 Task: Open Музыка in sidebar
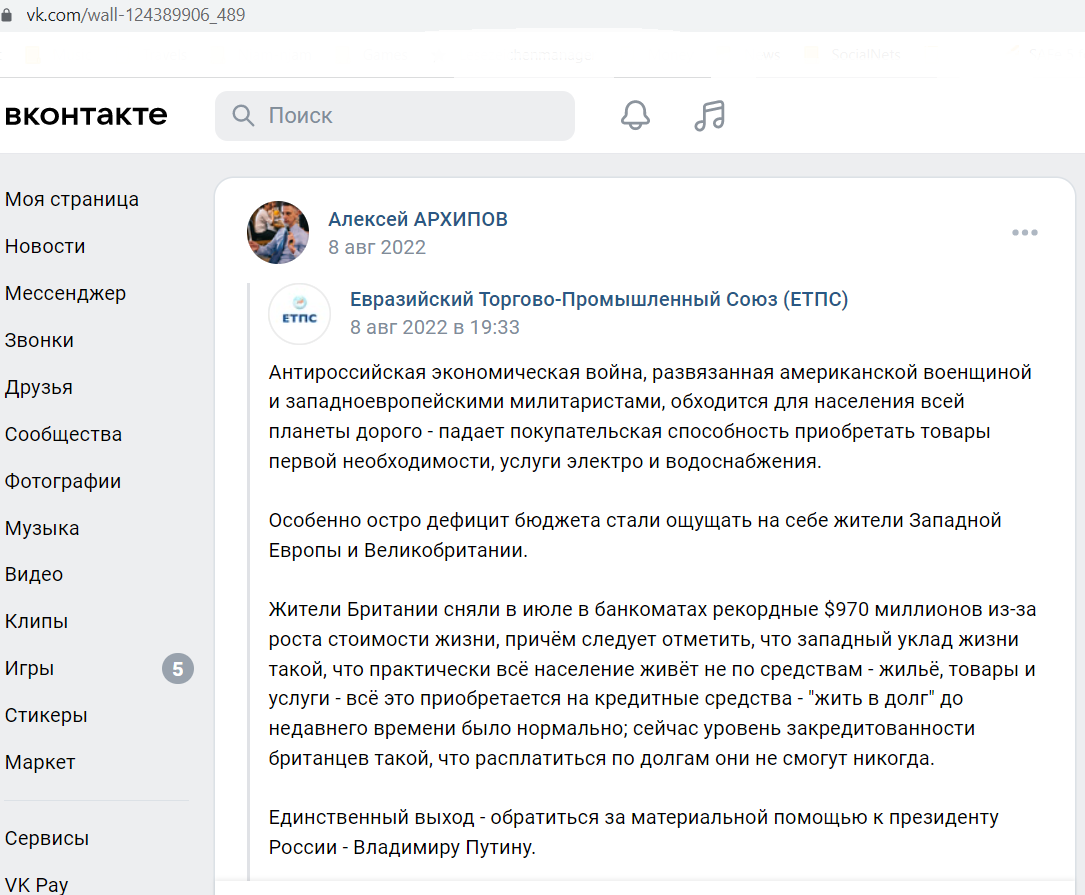tap(42, 528)
